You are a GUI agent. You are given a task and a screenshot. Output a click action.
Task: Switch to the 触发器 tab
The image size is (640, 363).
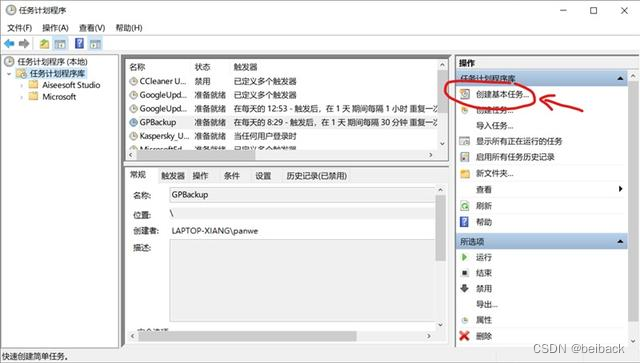(x=173, y=176)
